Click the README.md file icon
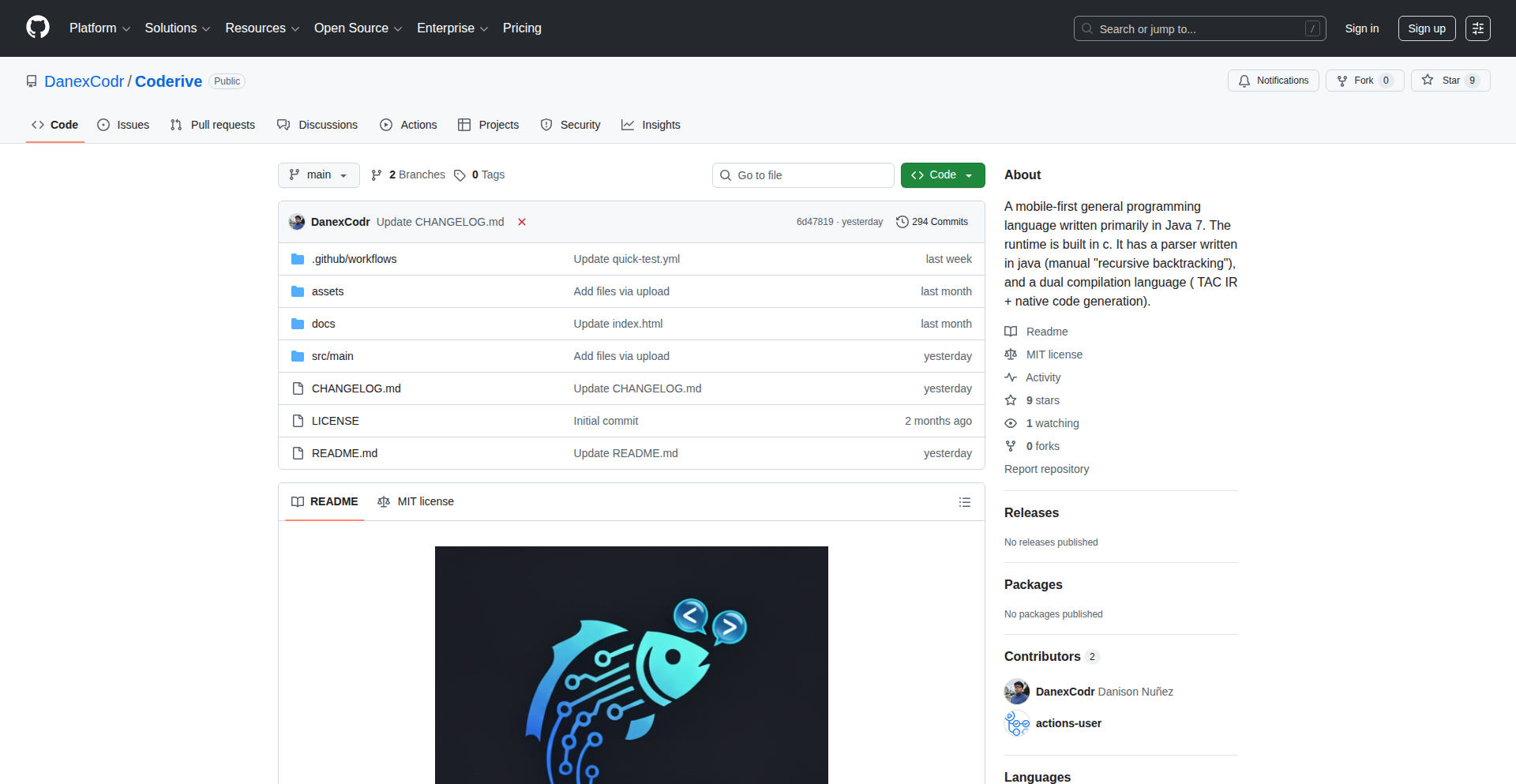1516x784 pixels. [298, 453]
